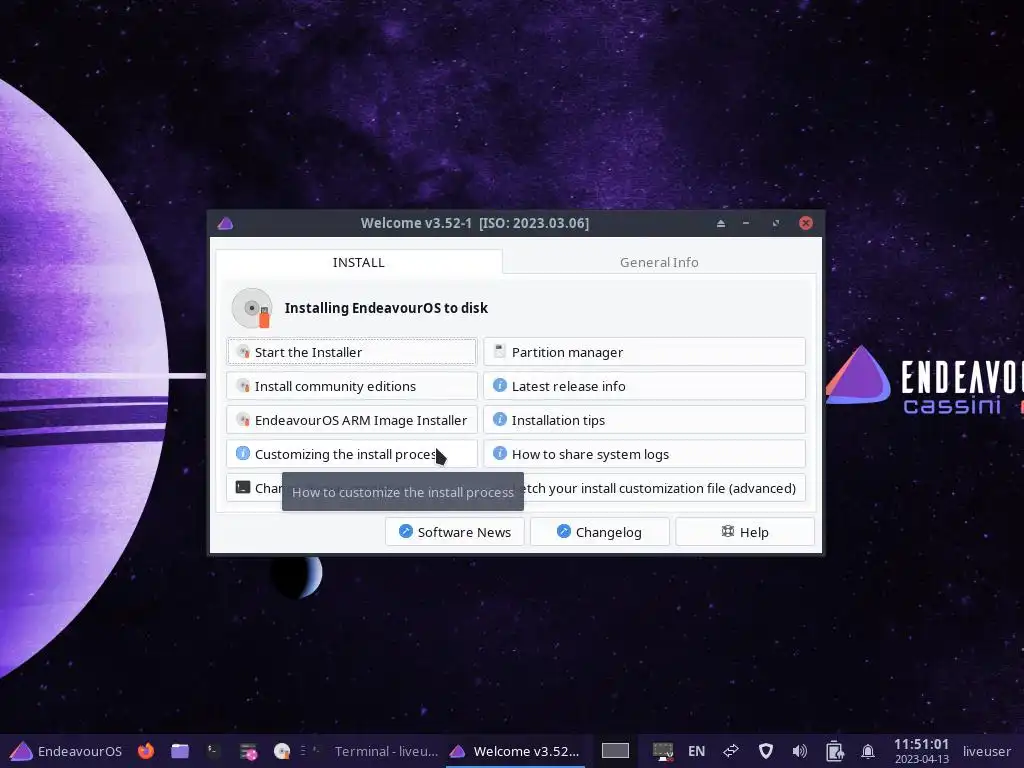Click the terminal icon on partially hidden Chan button

tap(243, 487)
